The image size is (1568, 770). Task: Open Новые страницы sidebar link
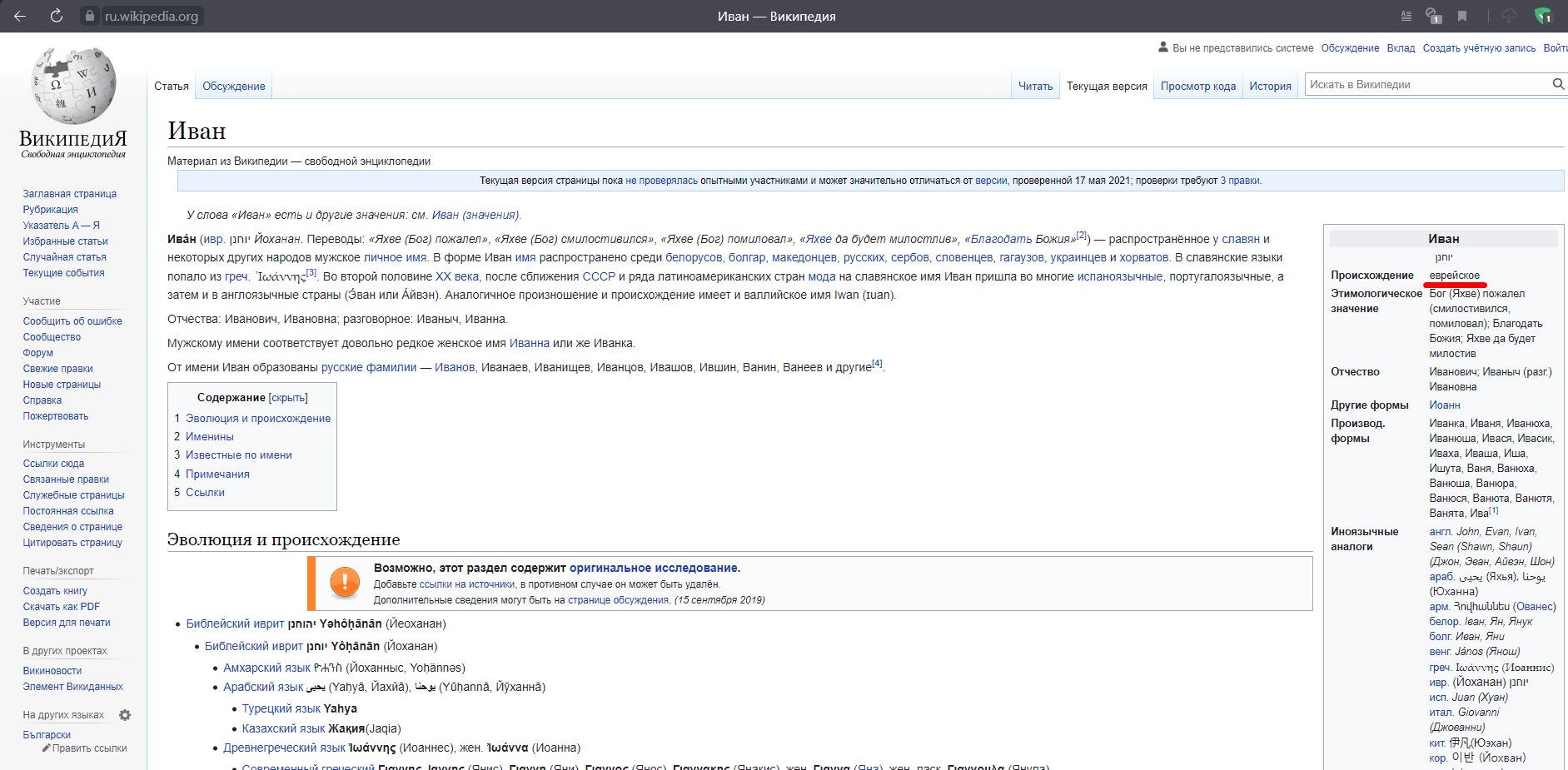(62, 385)
